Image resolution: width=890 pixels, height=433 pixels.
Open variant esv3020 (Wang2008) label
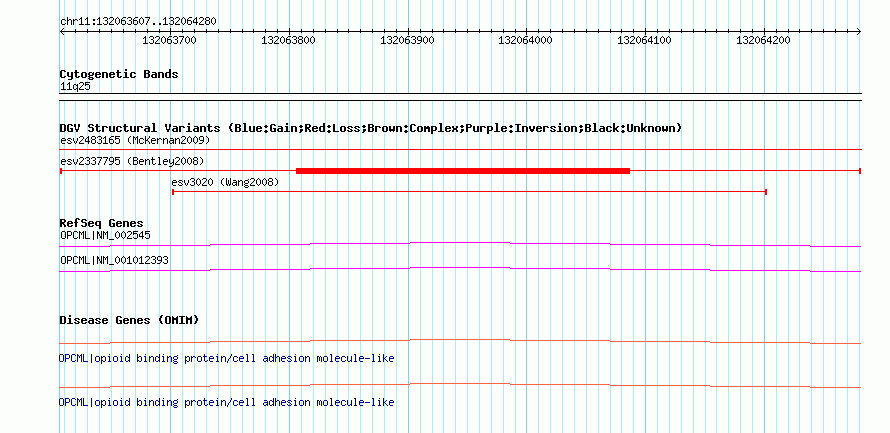pyautogui.click(x=225, y=182)
